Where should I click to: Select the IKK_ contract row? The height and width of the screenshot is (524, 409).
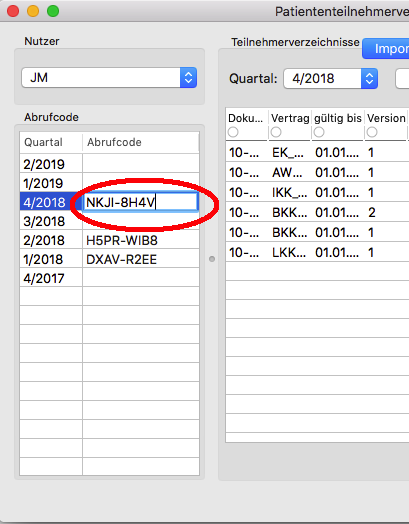click(317, 192)
